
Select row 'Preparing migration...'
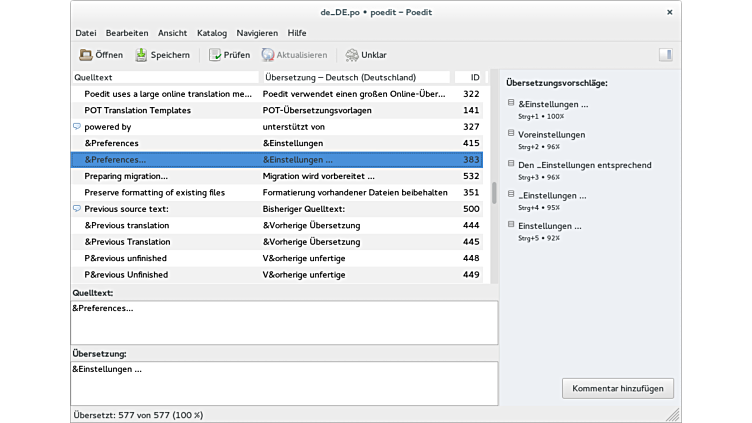click(x=277, y=176)
